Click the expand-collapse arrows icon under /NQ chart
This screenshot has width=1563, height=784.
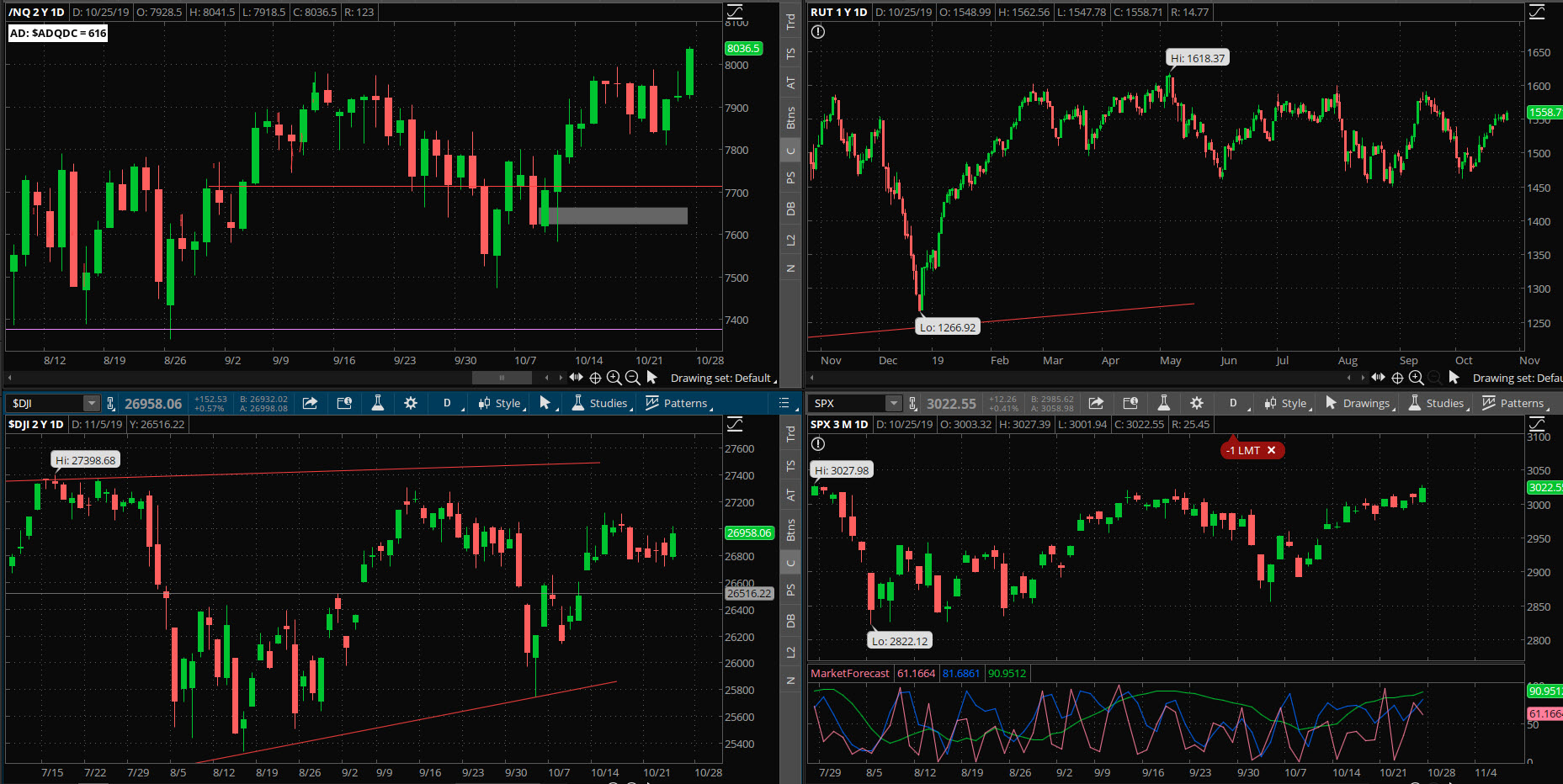[x=577, y=378]
